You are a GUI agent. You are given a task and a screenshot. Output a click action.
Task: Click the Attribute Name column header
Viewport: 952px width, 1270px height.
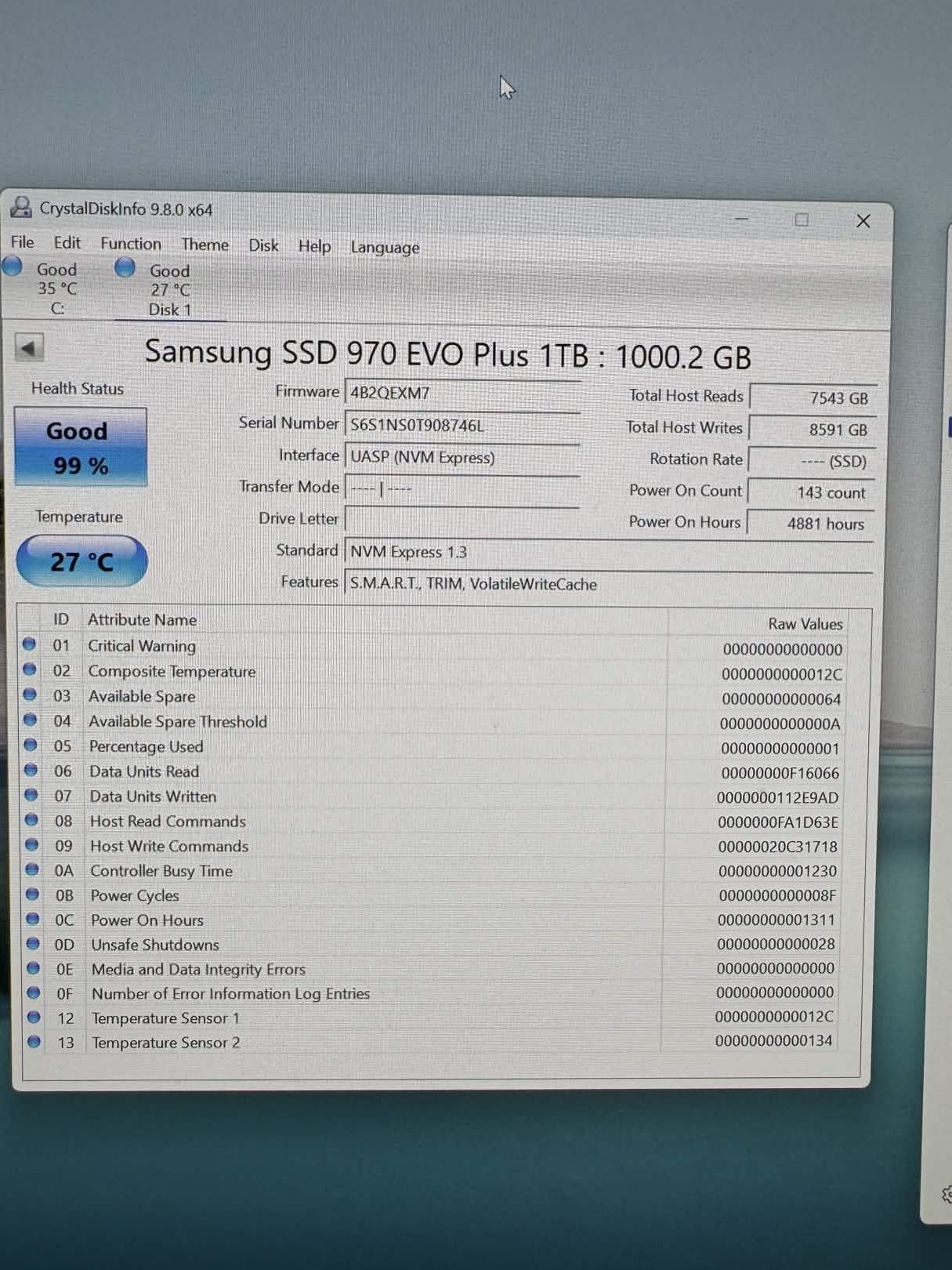[x=142, y=620]
